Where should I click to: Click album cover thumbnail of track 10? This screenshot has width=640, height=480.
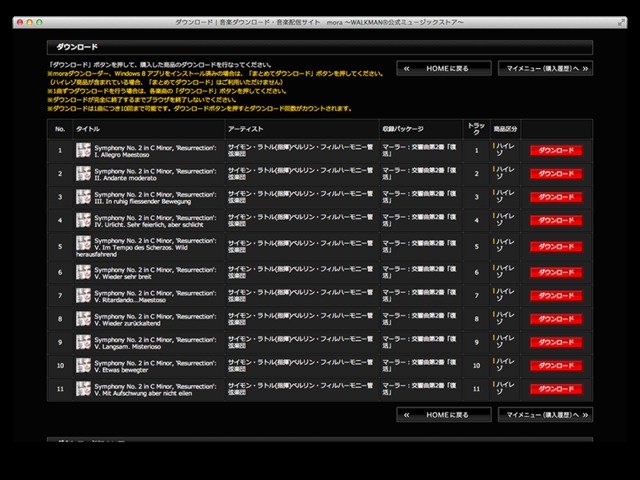83,365
